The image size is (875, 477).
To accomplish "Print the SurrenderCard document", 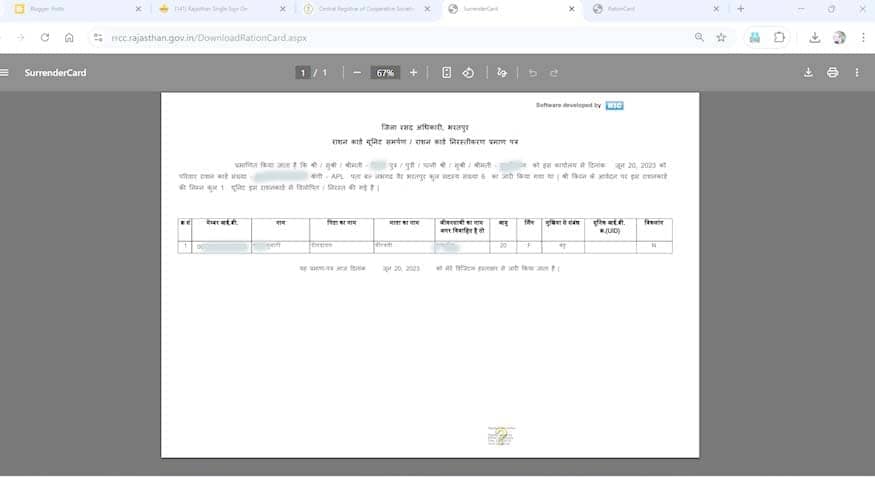I will (x=832, y=72).
